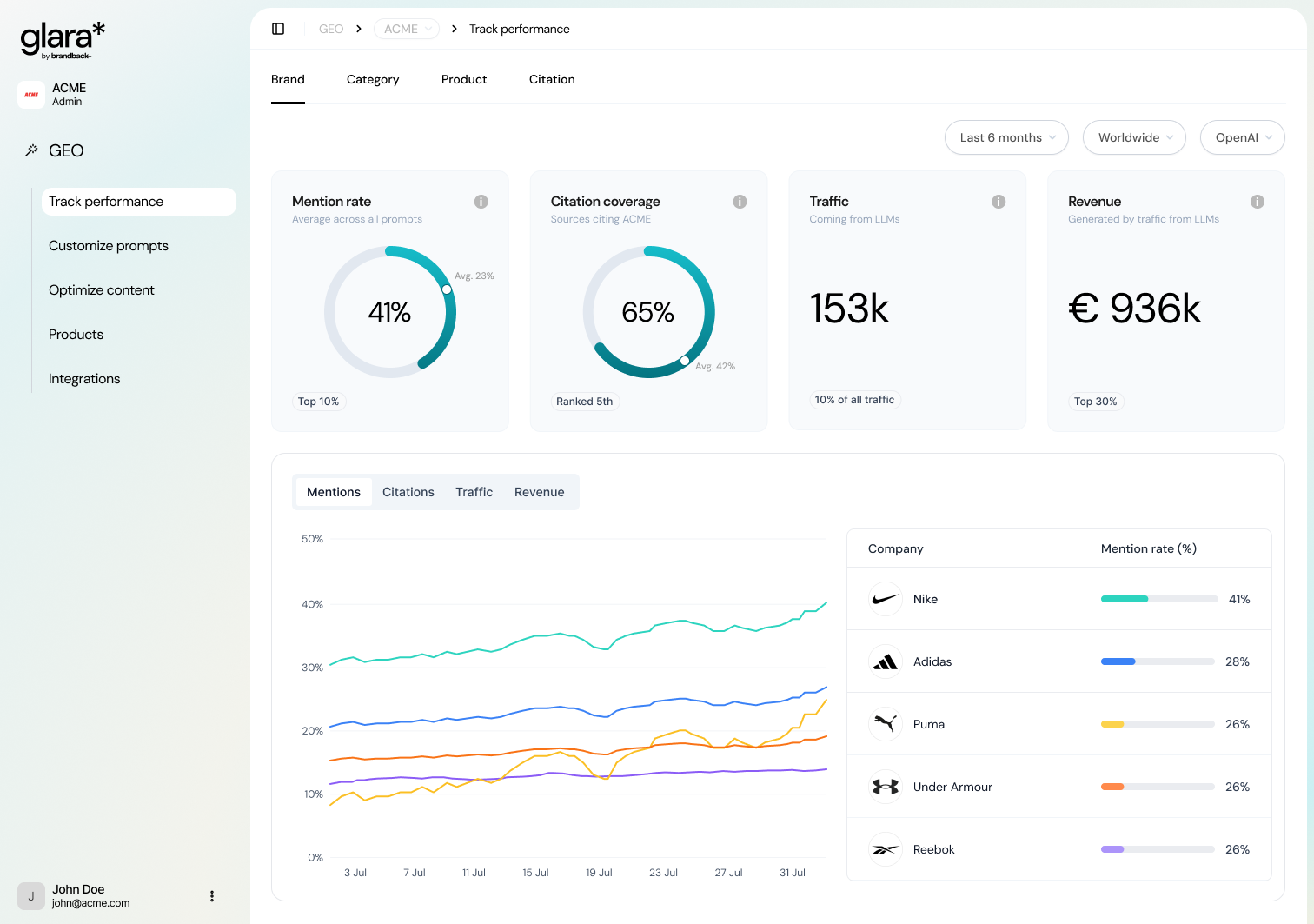
Task: Select the Revenue chart tab
Action: tap(540, 492)
